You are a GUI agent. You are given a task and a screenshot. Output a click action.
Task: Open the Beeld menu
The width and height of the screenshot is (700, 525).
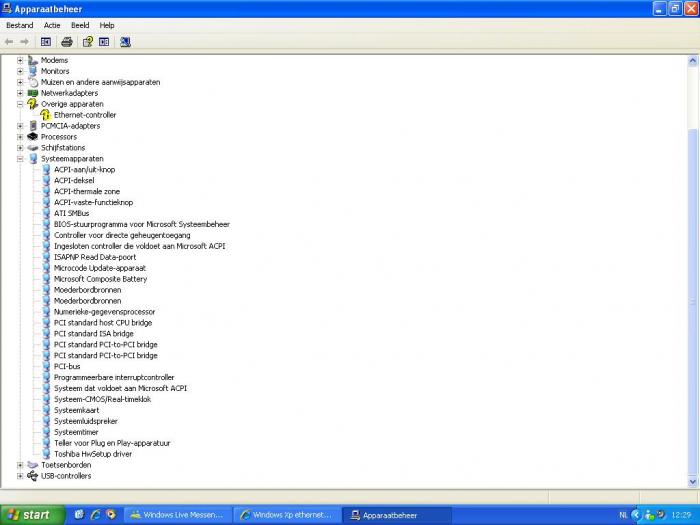click(80, 25)
